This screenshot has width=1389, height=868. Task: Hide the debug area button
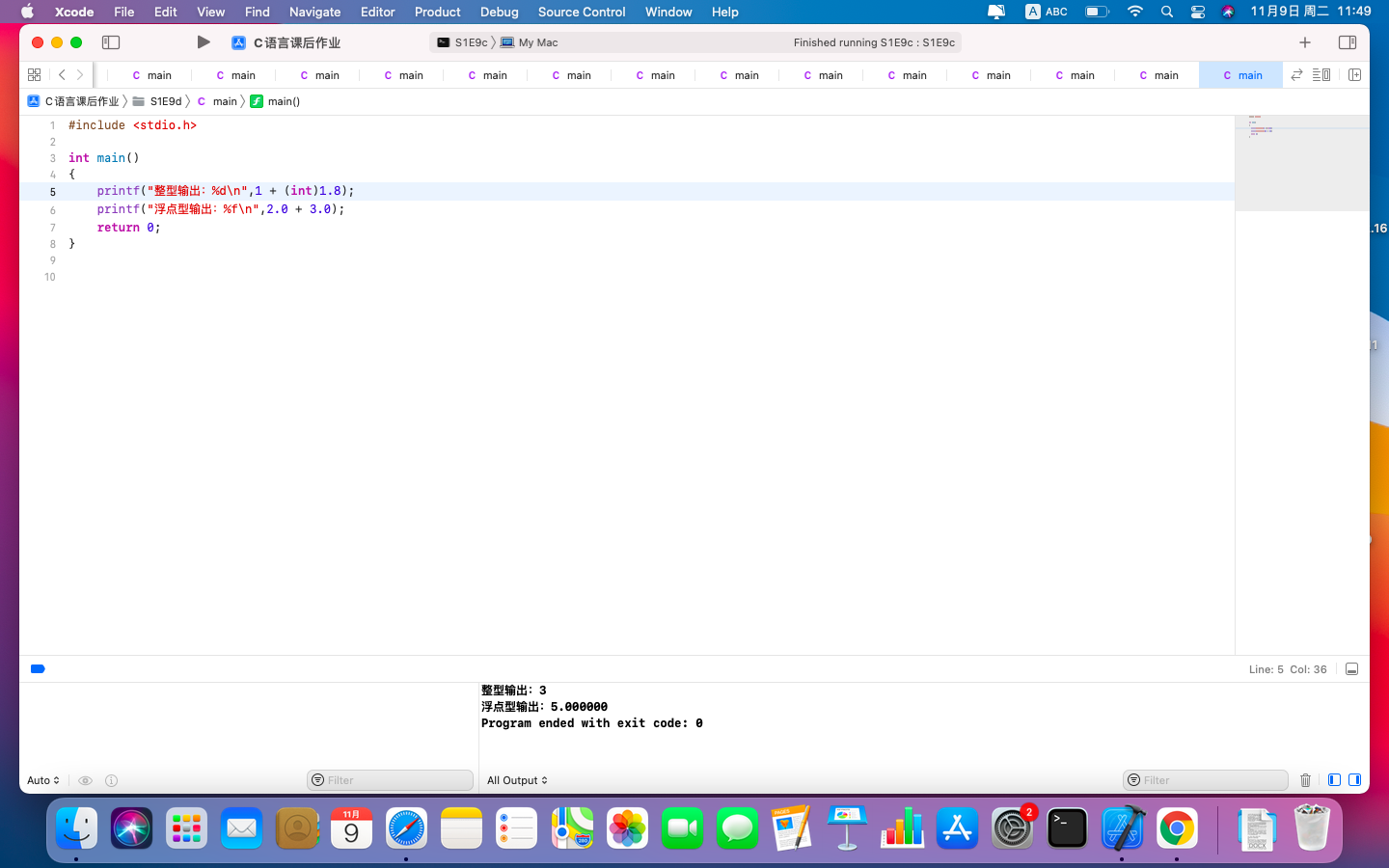[x=1351, y=669]
